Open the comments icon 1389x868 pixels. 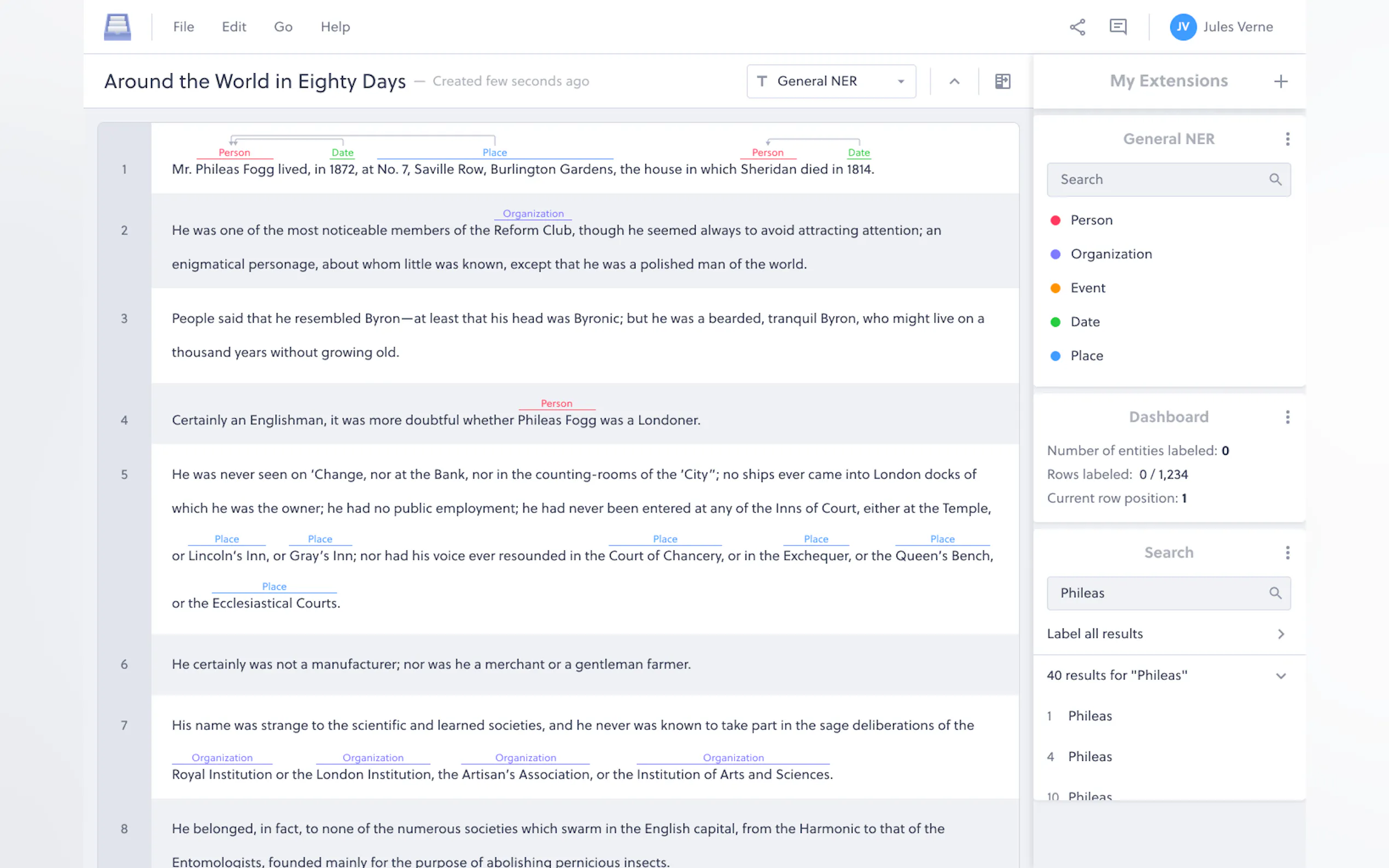[x=1117, y=27]
